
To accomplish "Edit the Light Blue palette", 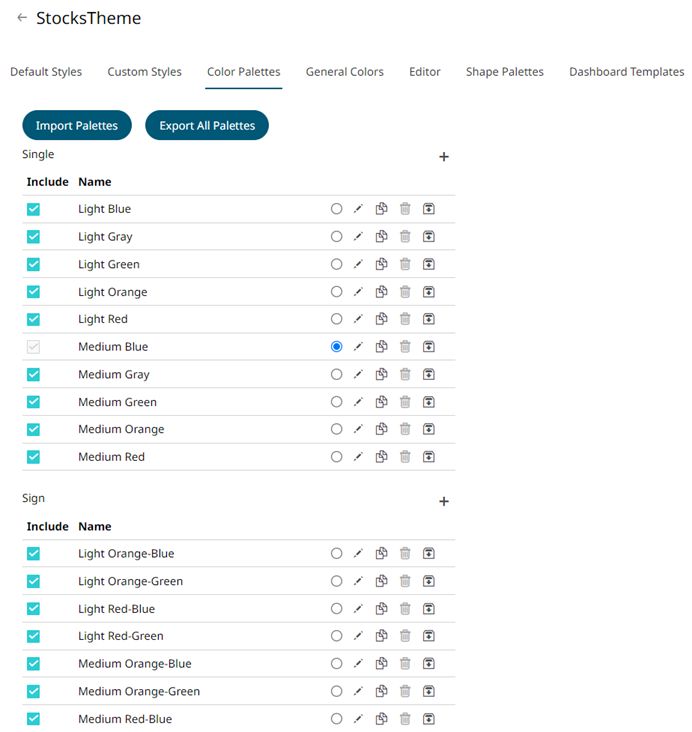I will point(358,209).
